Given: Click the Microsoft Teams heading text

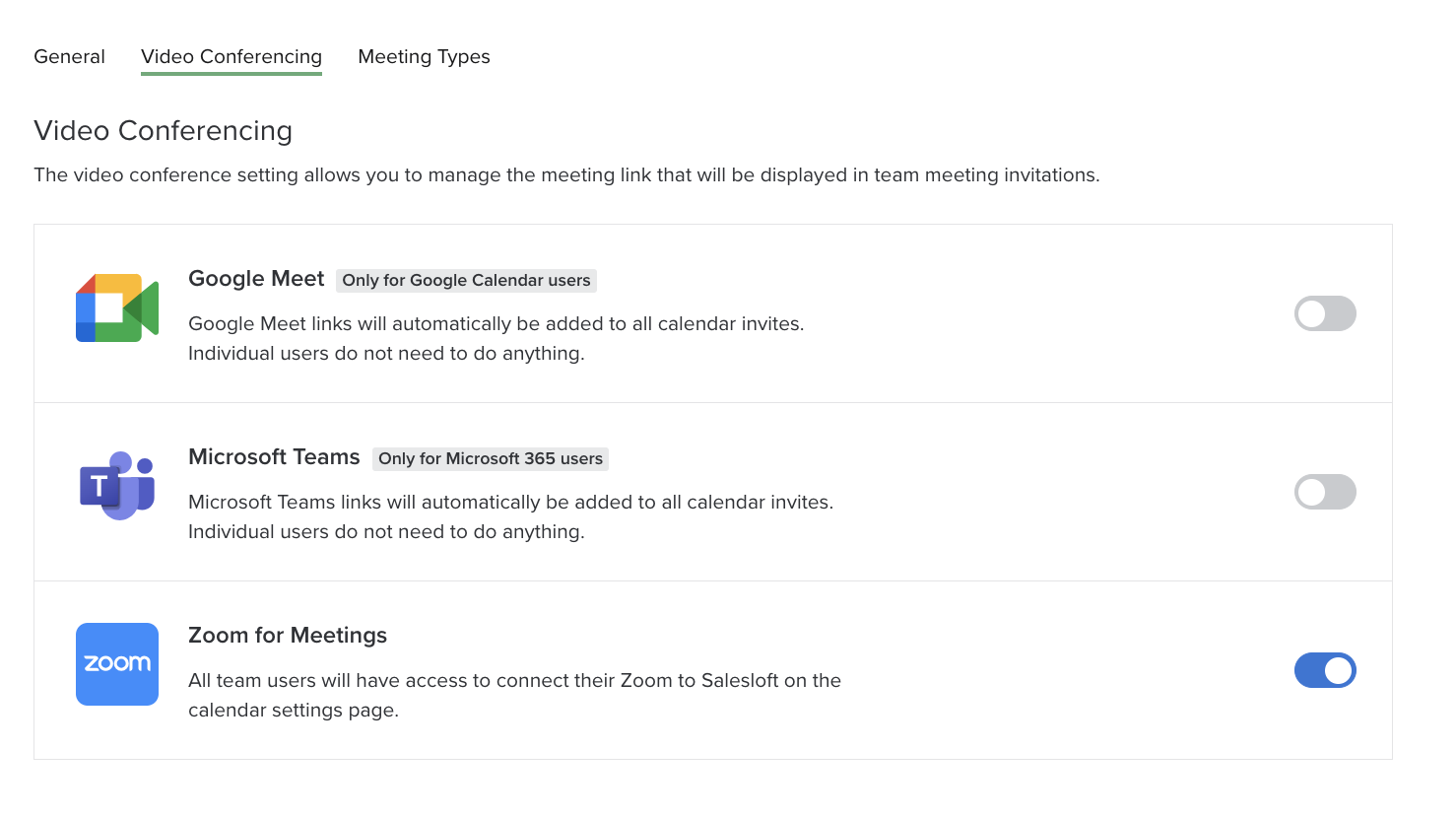Looking at the screenshot, I should (x=274, y=456).
